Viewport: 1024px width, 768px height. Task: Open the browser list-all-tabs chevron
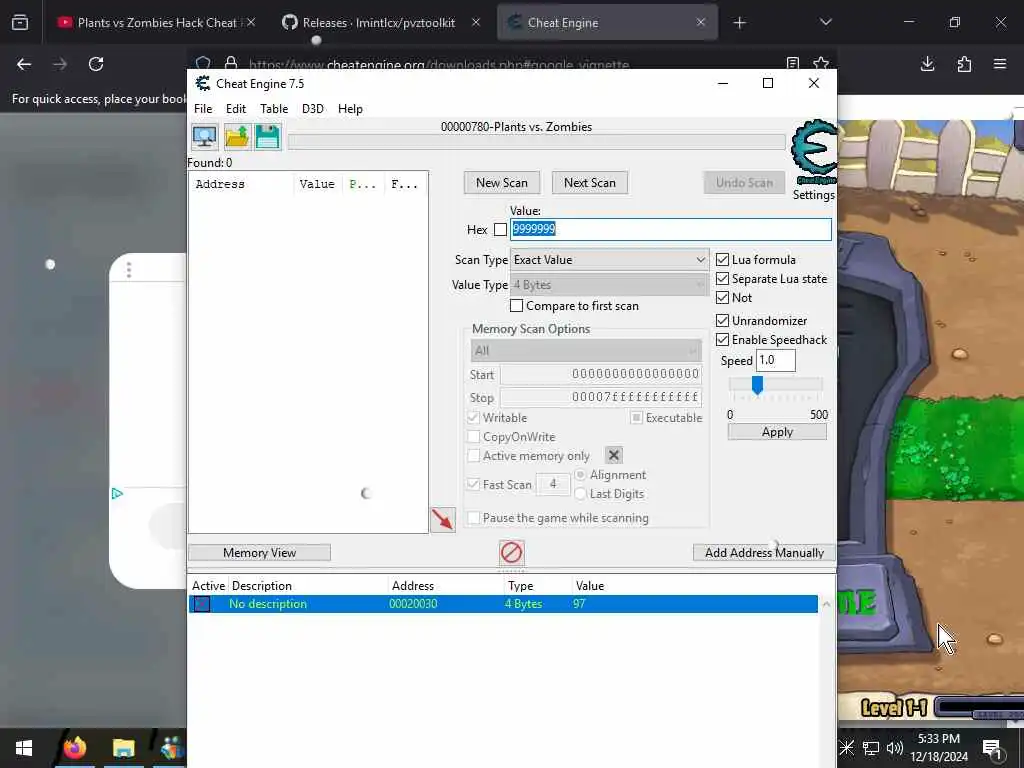[825, 22]
